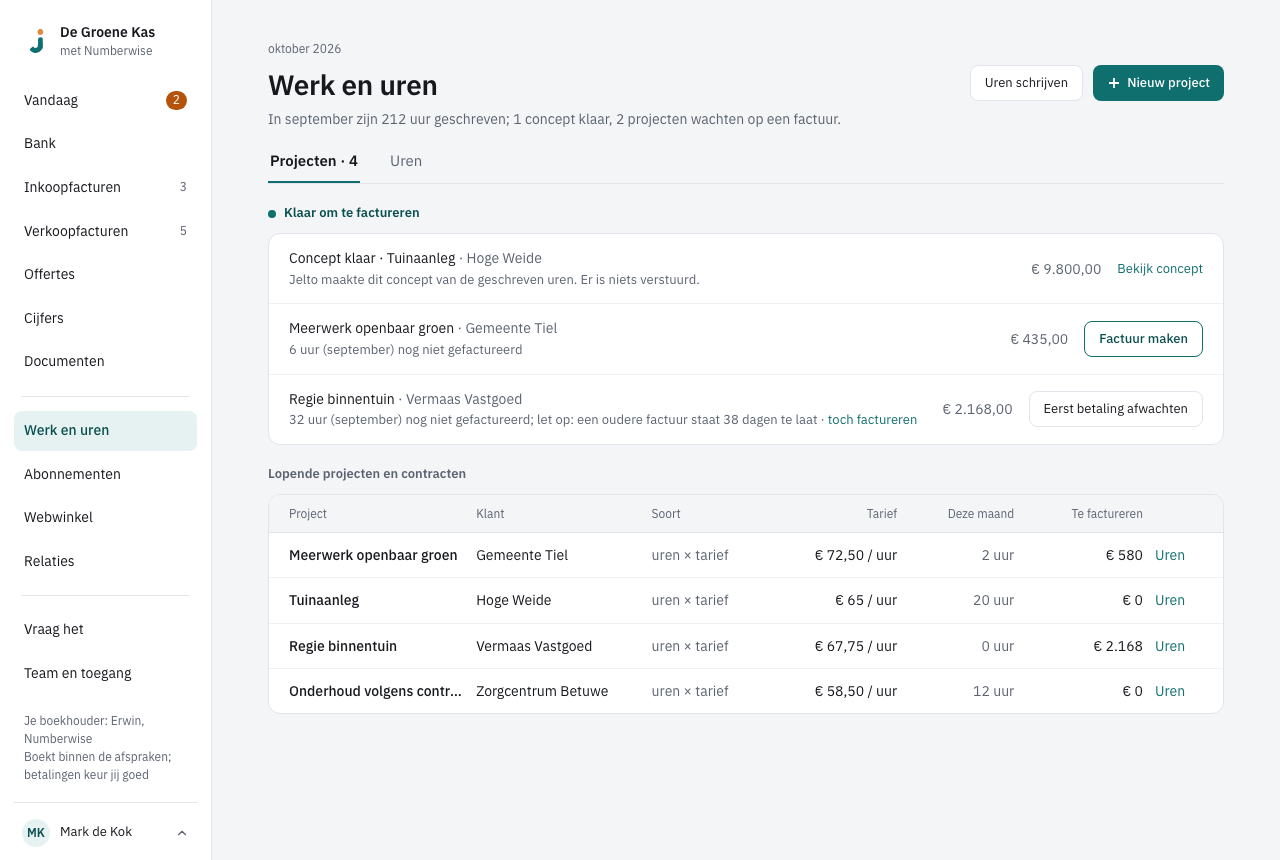Go to Documenten
Viewport: 1280px width, 860px height.
pos(105,361)
